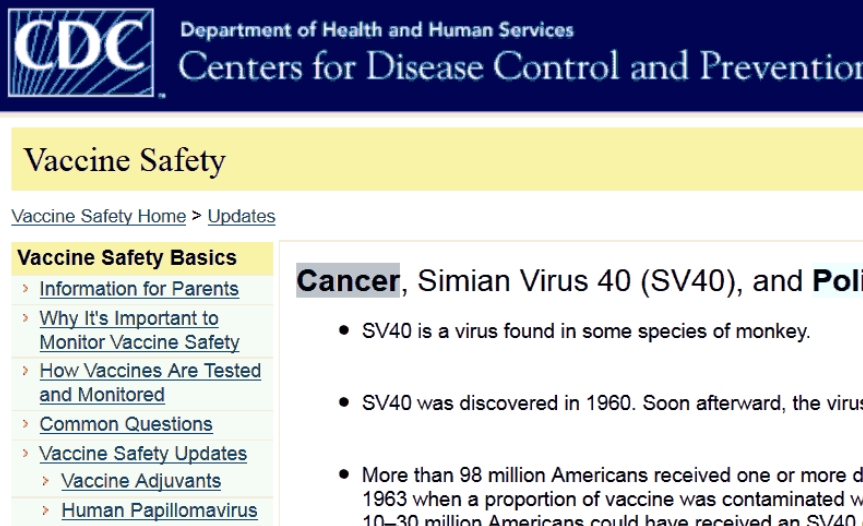Click arrow bullet beside Human Papillomavirus
Screen dimensions: 863x526
pos(46,510)
